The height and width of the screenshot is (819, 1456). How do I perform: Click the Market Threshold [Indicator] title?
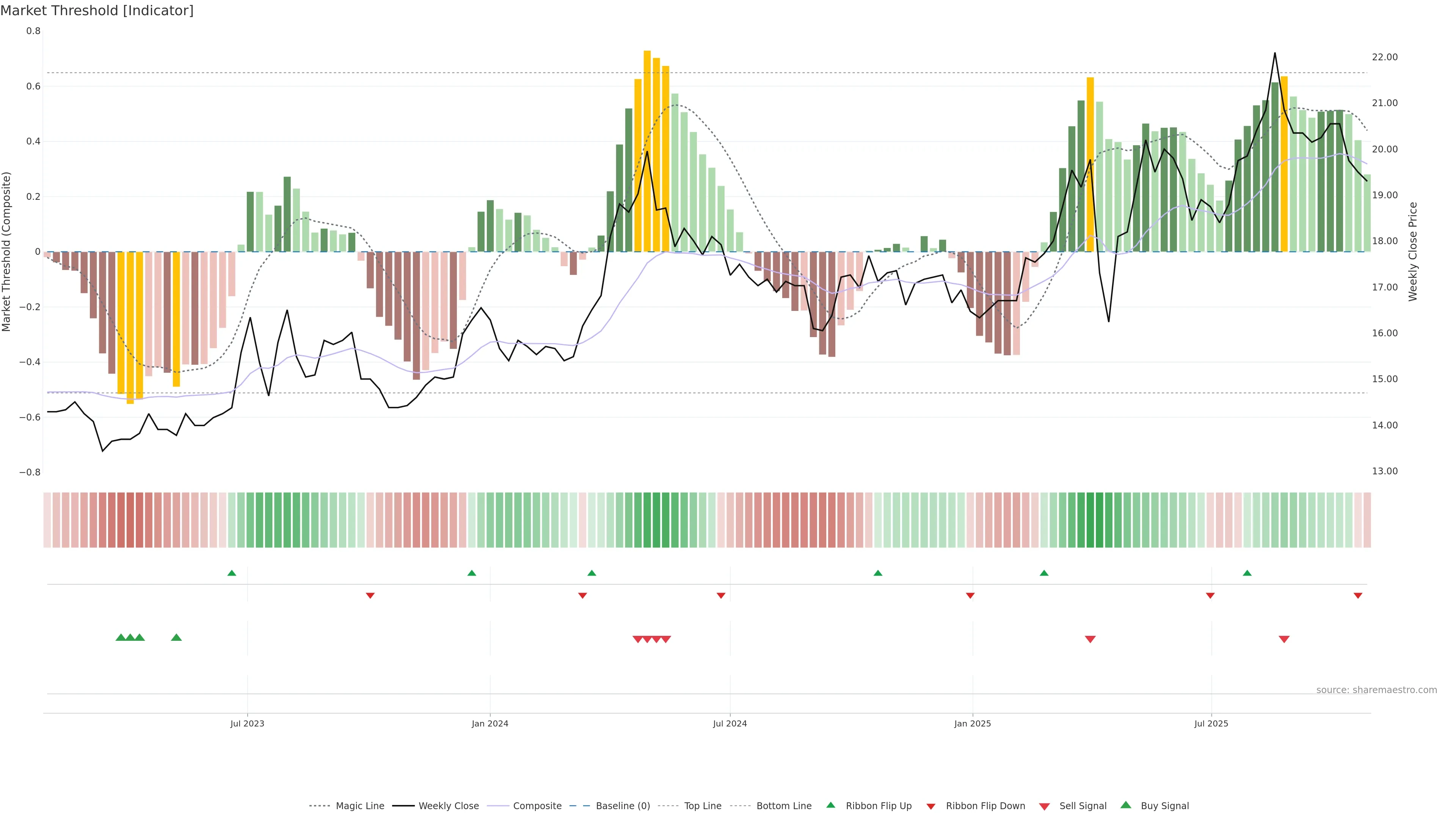point(97,11)
